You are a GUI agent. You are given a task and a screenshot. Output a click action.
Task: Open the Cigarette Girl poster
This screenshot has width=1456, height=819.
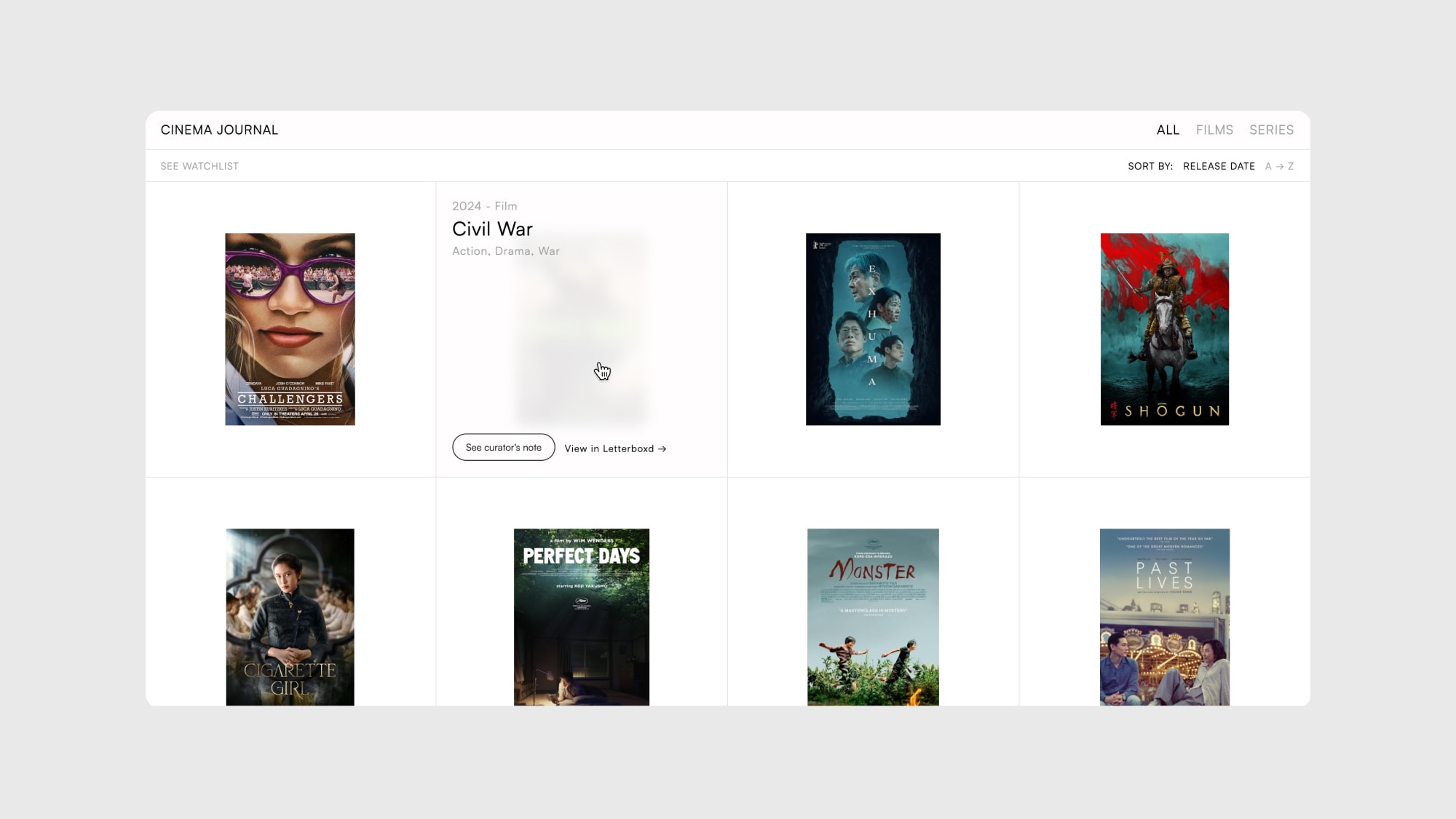point(290,617)
